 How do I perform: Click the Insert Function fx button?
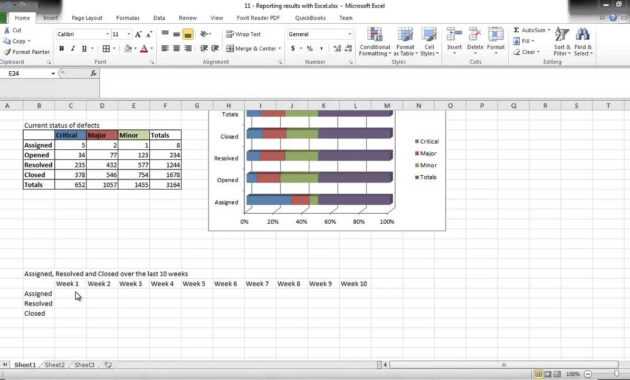point(93,74)
